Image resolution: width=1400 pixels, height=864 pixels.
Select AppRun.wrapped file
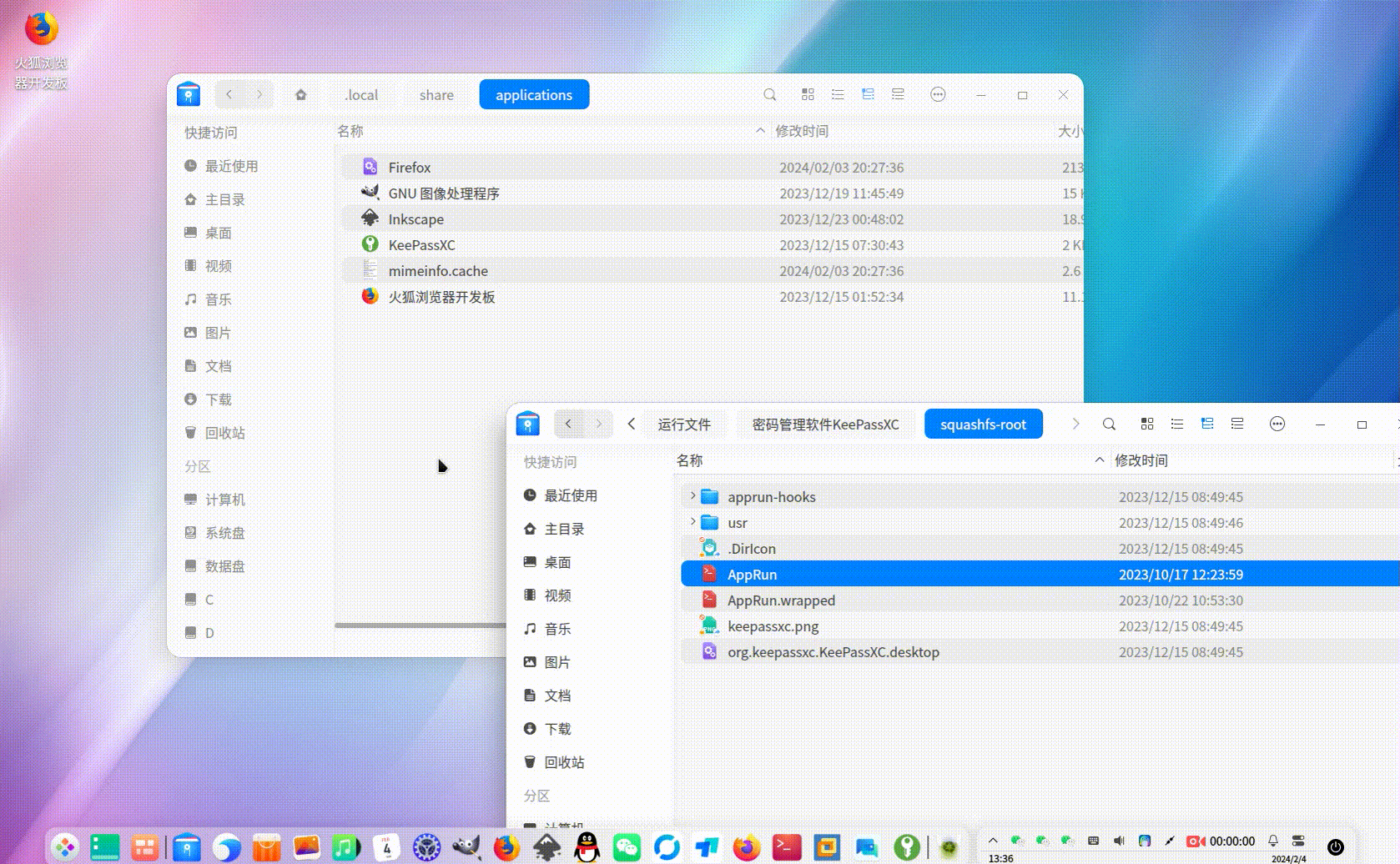click(1040, 600)
